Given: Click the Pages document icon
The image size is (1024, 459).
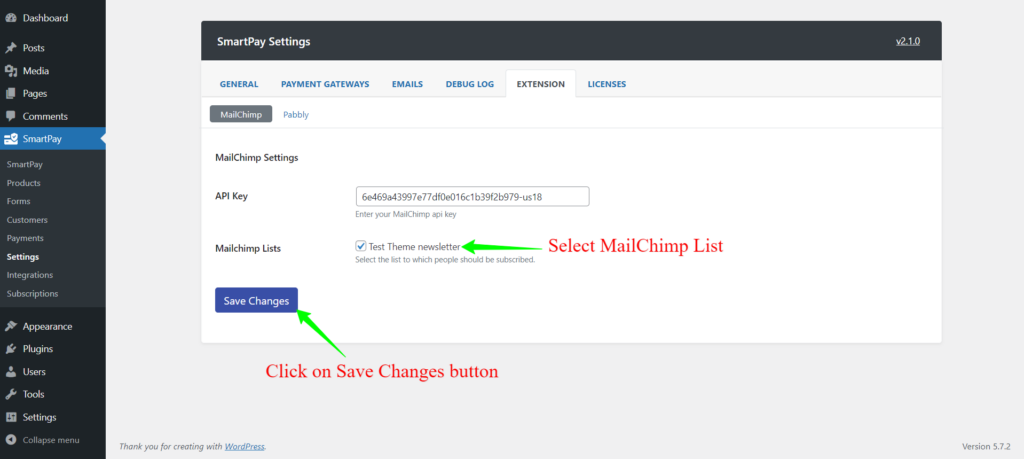Looking at the screenshot, I should (10, 94).
